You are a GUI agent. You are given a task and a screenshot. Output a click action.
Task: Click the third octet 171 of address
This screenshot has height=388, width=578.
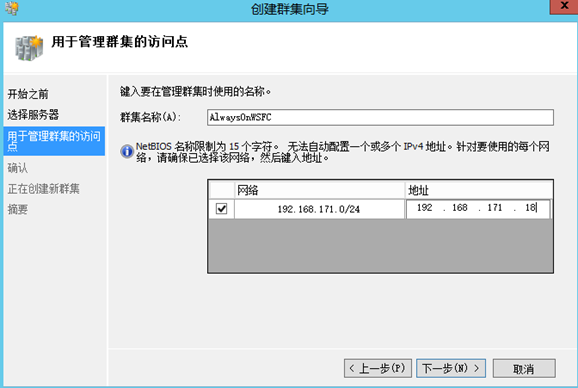point(495,208)
